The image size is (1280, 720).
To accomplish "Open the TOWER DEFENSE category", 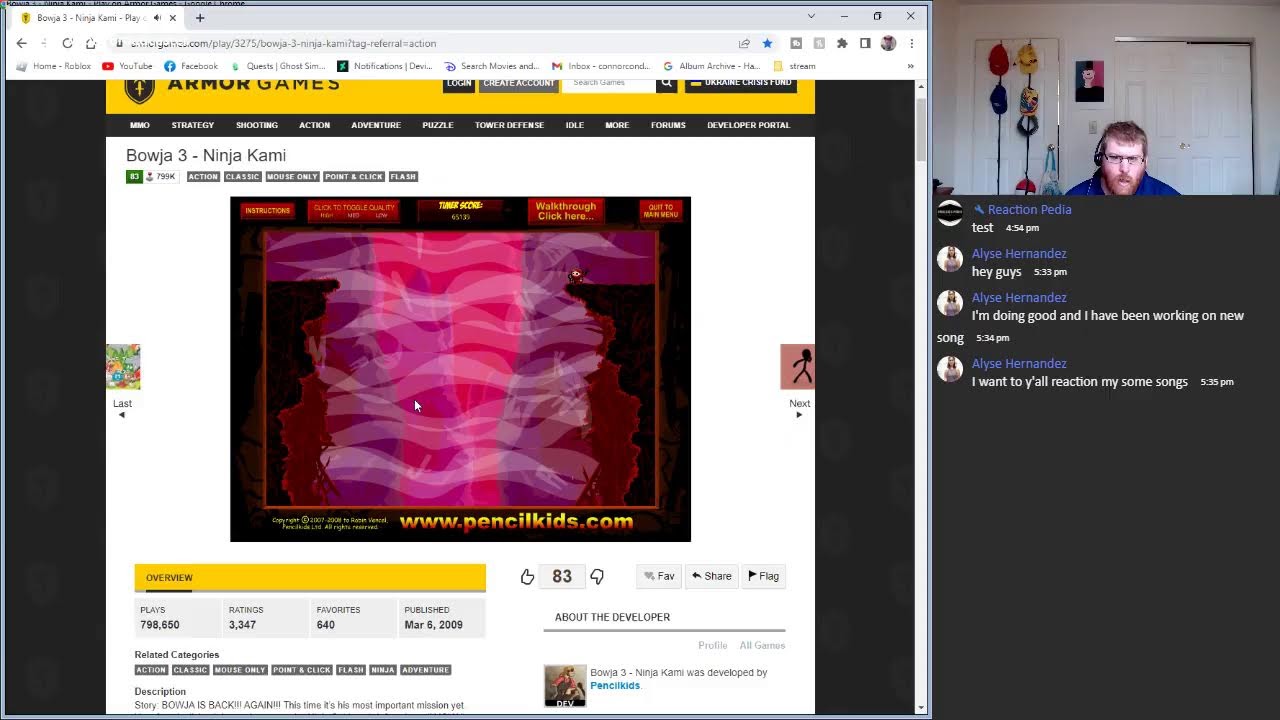I will pyautogui.click(x=509, y=125).
